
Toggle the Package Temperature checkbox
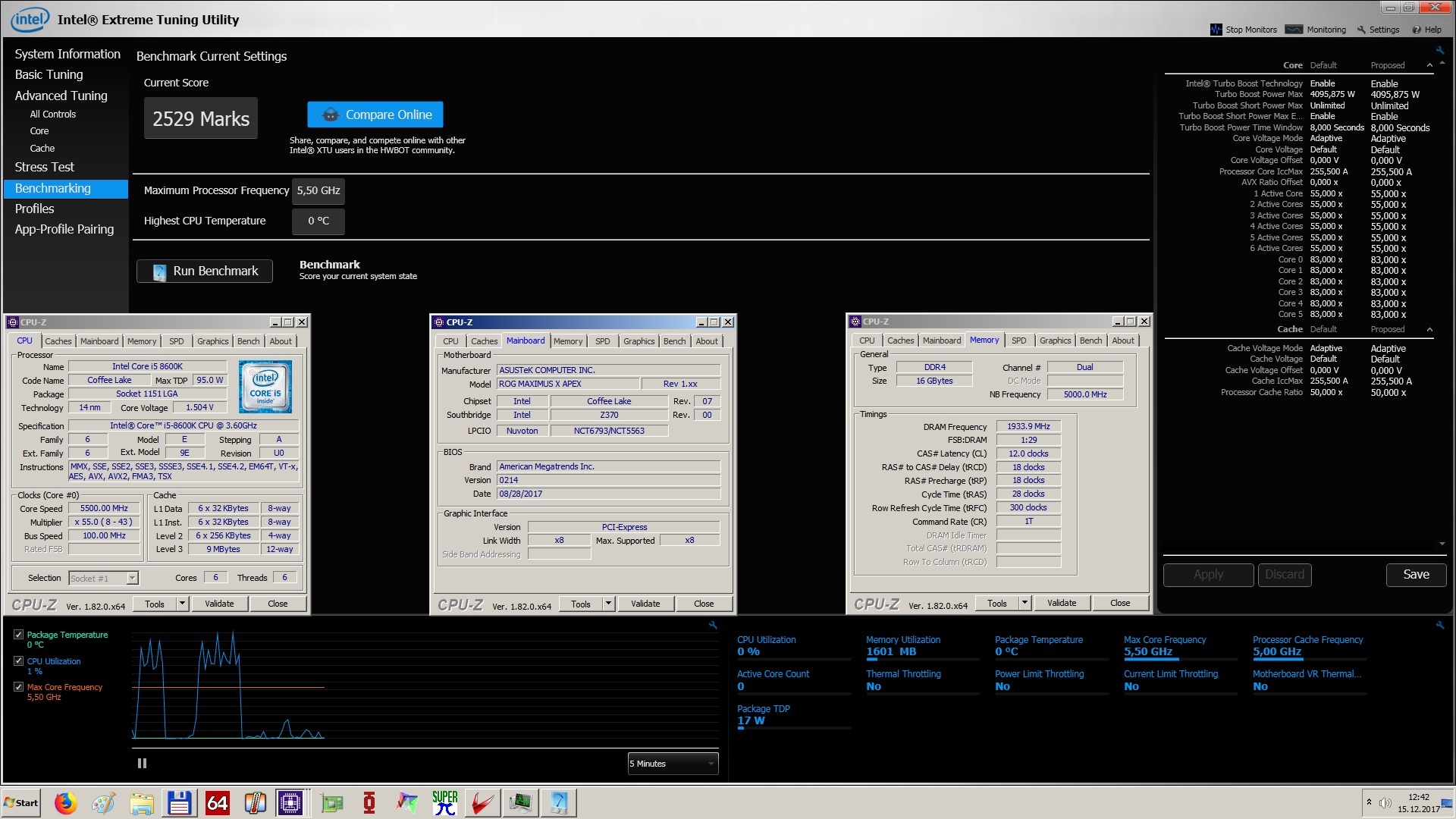pos(19,635)
